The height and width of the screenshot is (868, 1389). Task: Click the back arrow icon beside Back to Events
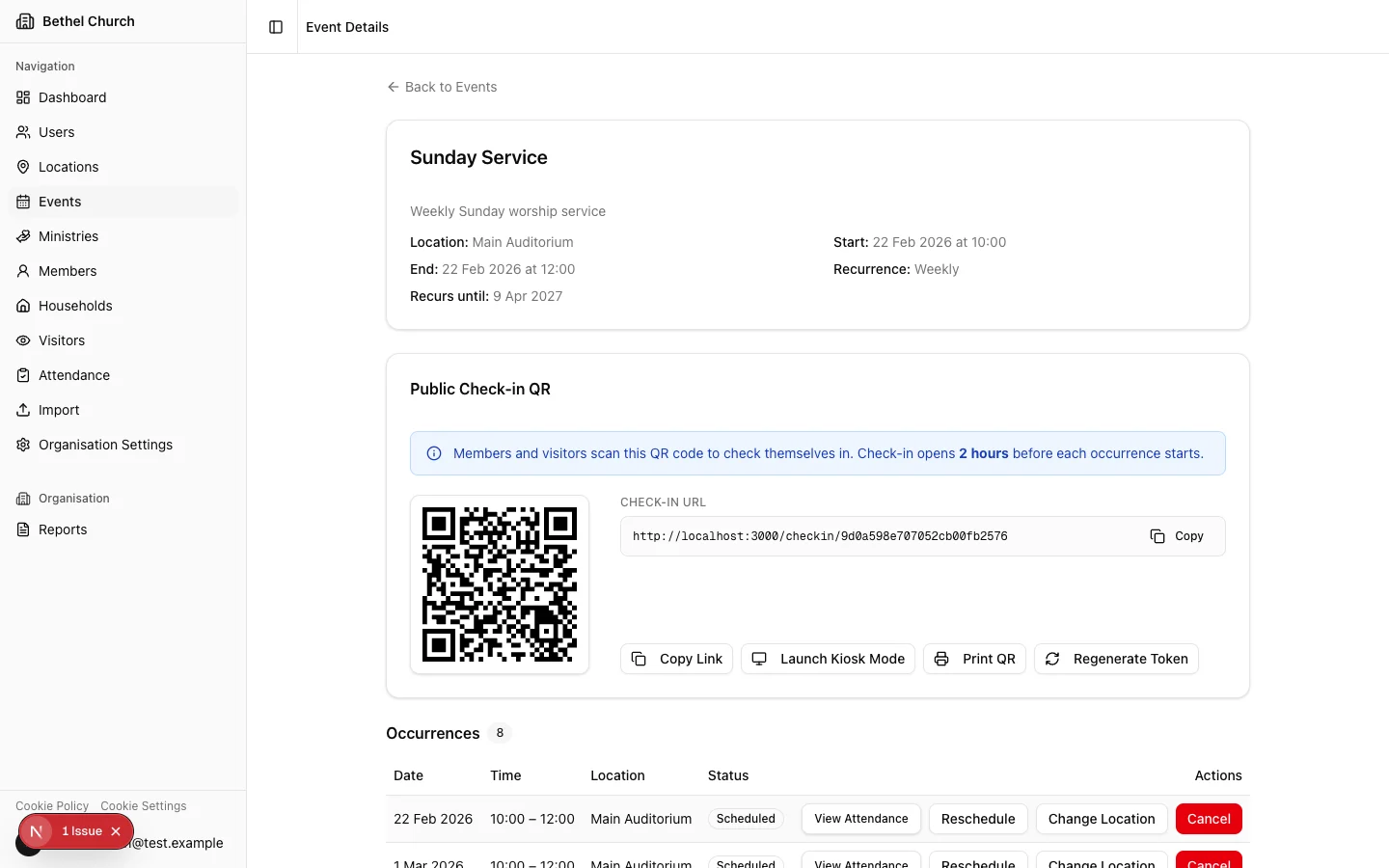[393, 87]
